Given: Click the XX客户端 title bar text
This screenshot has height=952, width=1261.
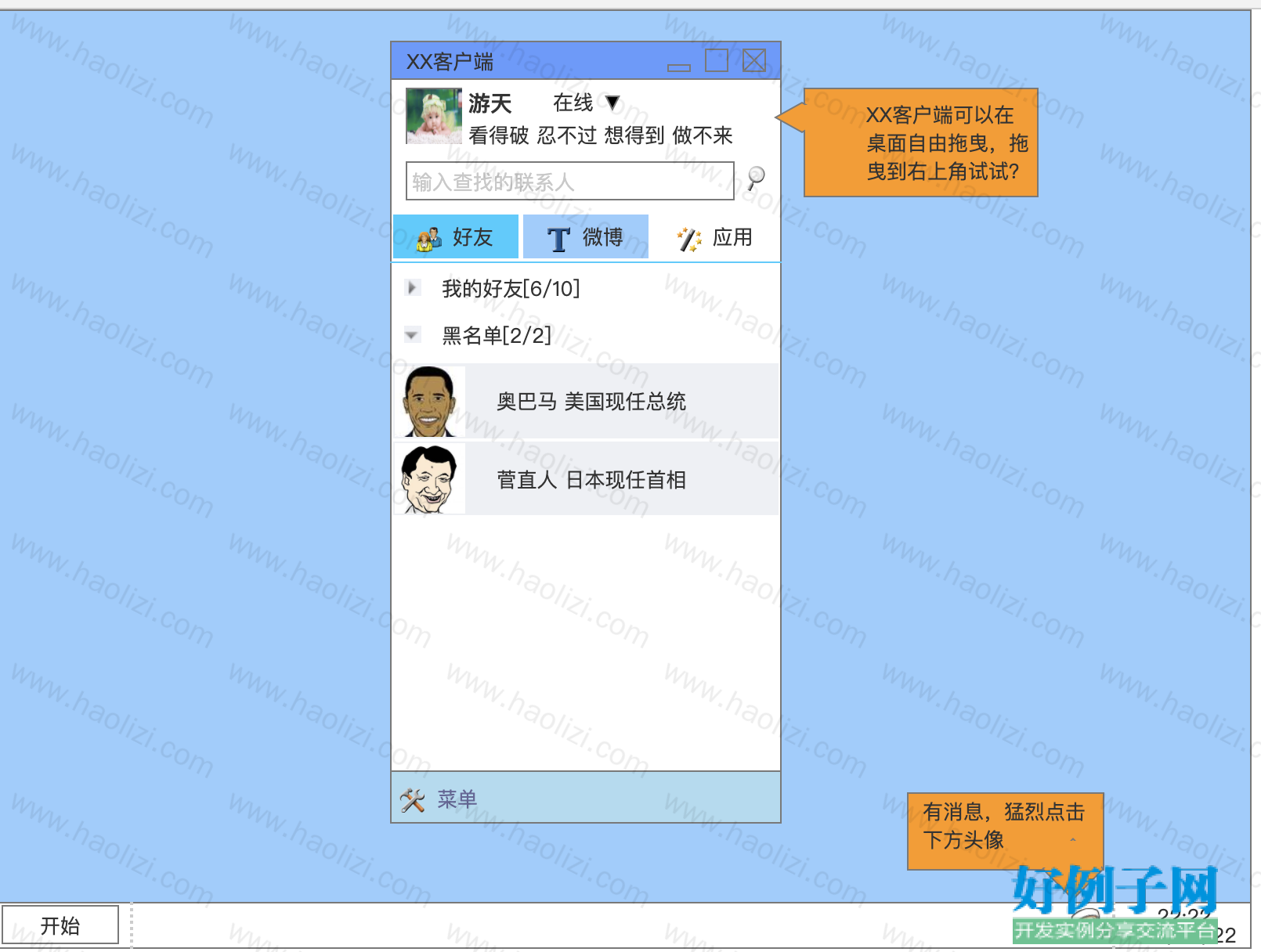Looking at the screenshot, I should coord(450,62).
